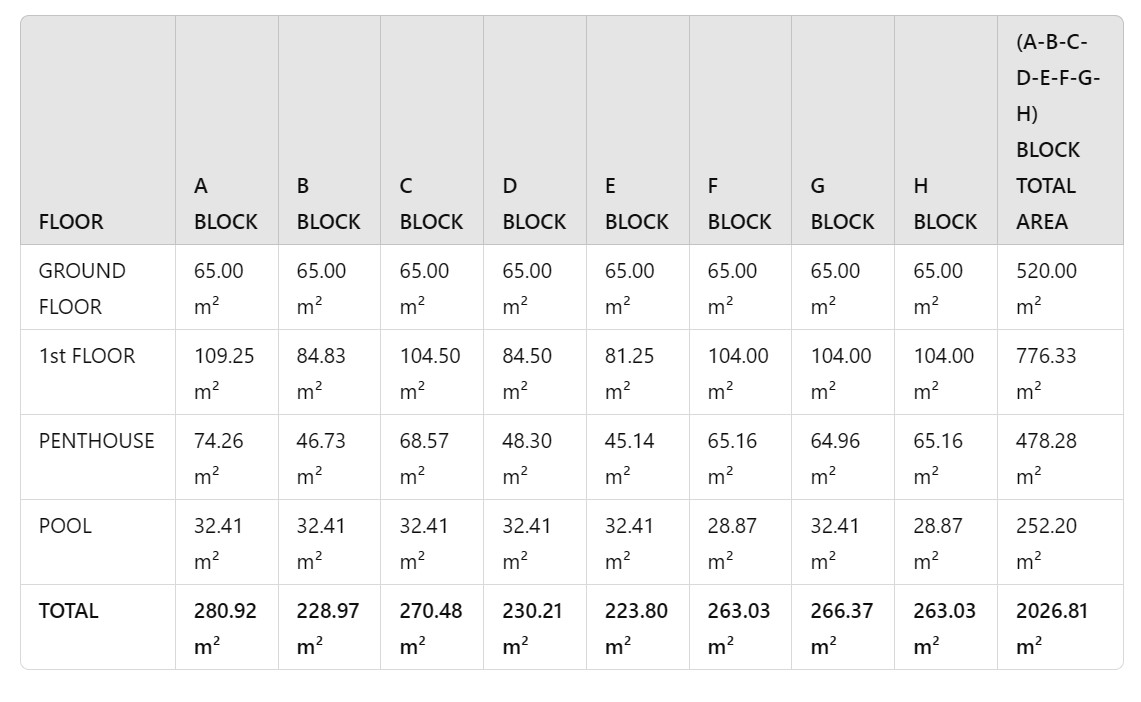Select the A BLOCK column header

pyautogui.click(x=225, y=204)
